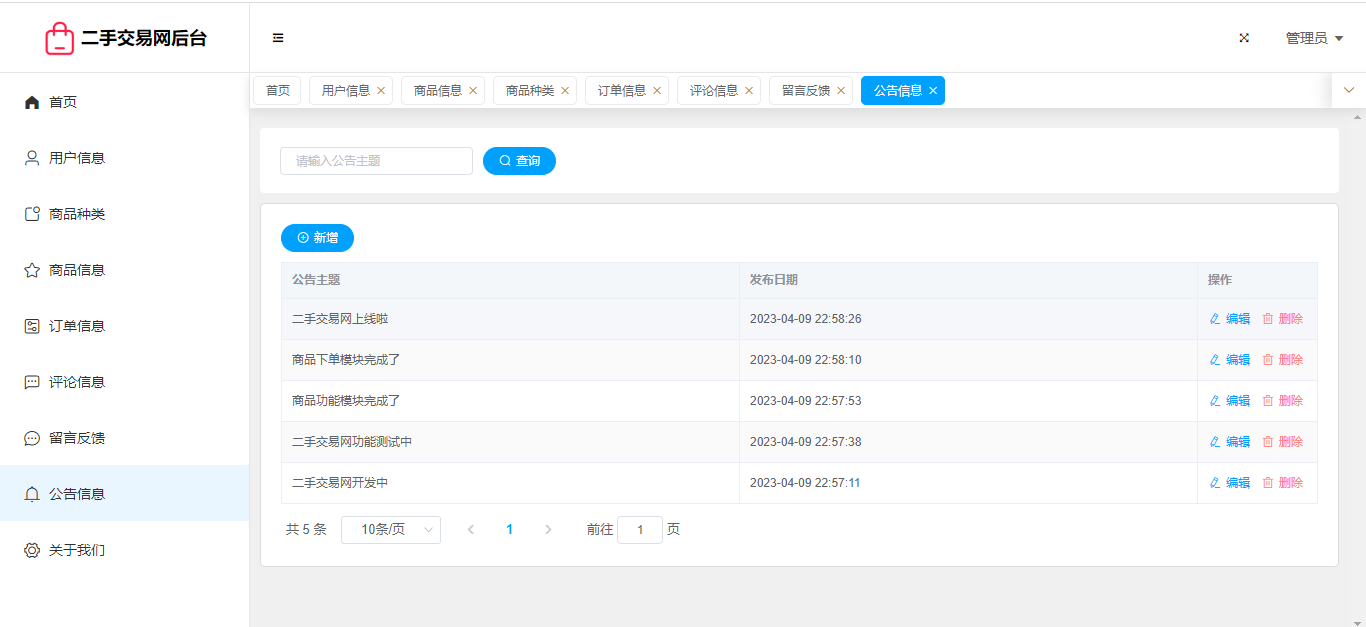The height and width of the screenshot is (627, 1366).
Task: Close the 公告信息 active tab
Action: pyautogui.click(x=933, y=91)
